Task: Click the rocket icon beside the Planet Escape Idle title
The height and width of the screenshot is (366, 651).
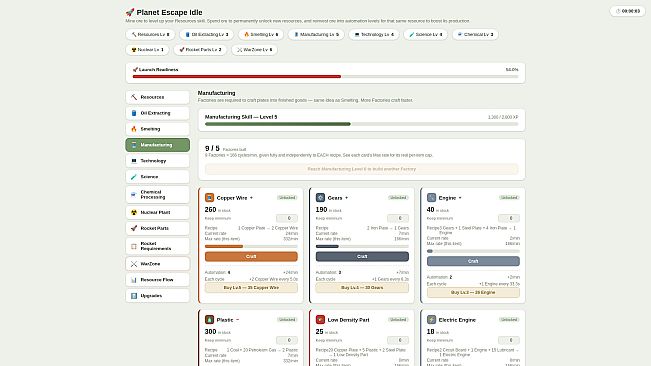Action: click(130, 12)
